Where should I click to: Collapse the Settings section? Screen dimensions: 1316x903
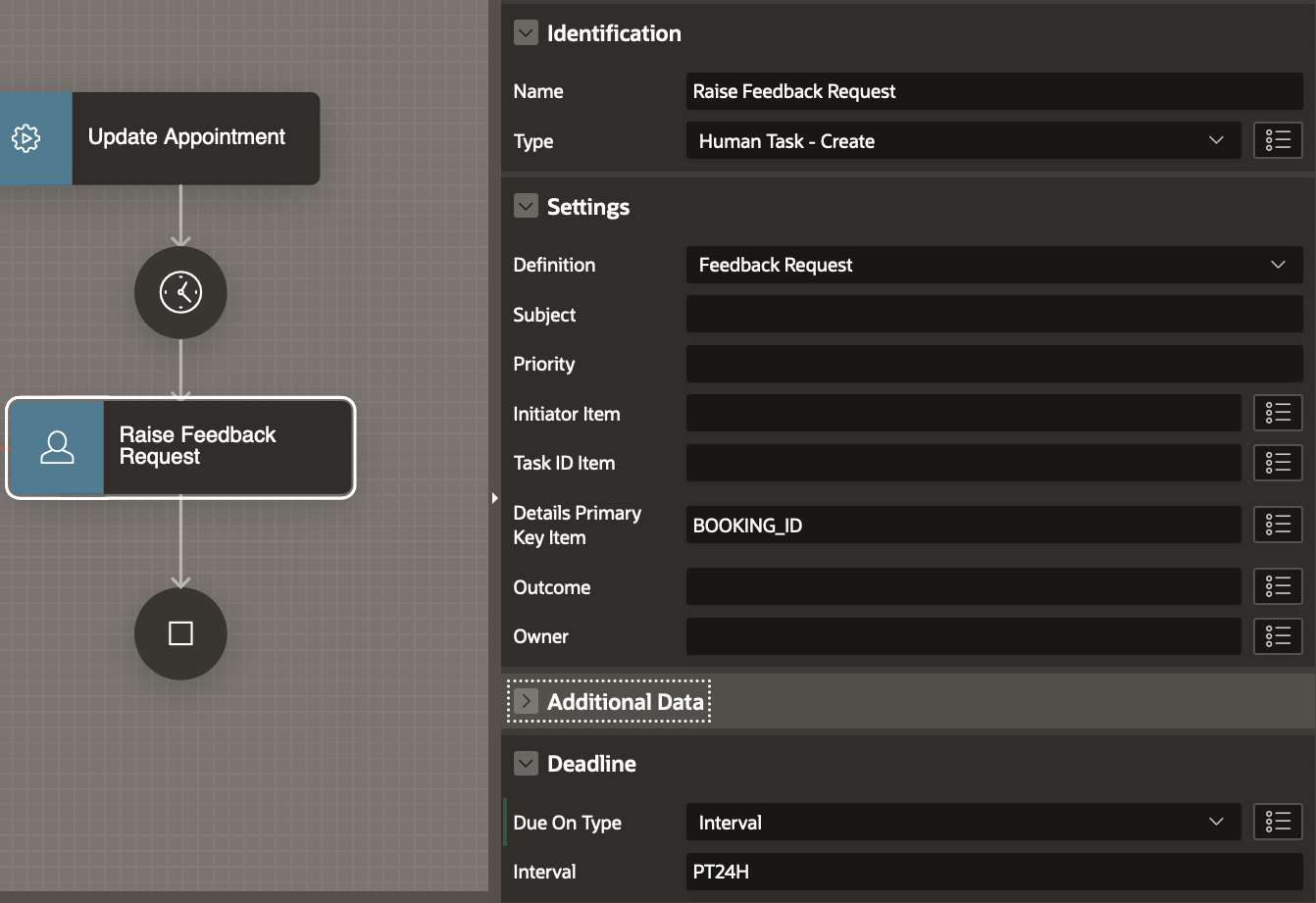527,207
